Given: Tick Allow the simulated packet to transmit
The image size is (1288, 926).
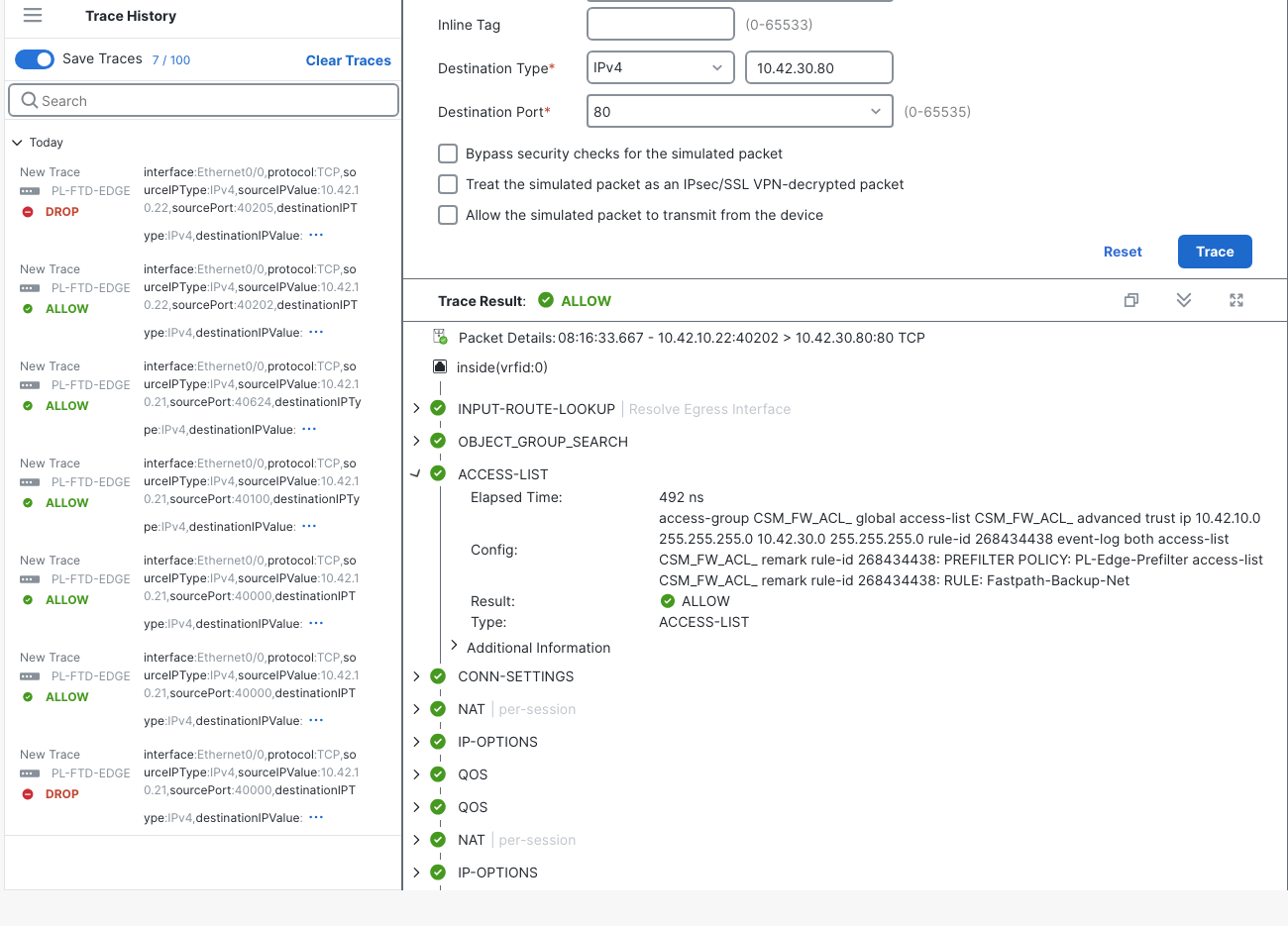Looking at the screenshot, I should [x=448, y=215].
